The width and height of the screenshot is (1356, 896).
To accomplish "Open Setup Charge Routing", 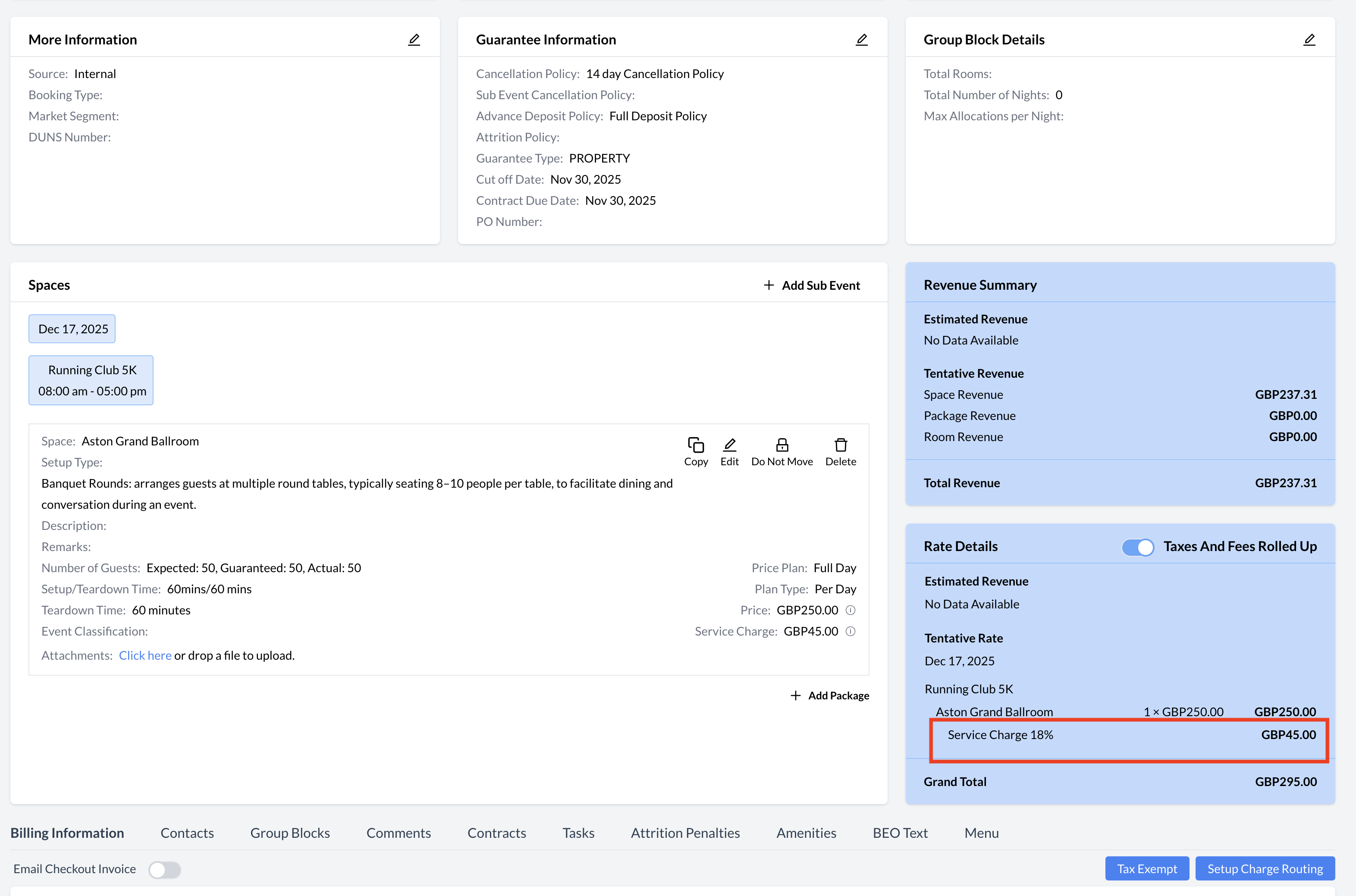I will point(1265,868).
